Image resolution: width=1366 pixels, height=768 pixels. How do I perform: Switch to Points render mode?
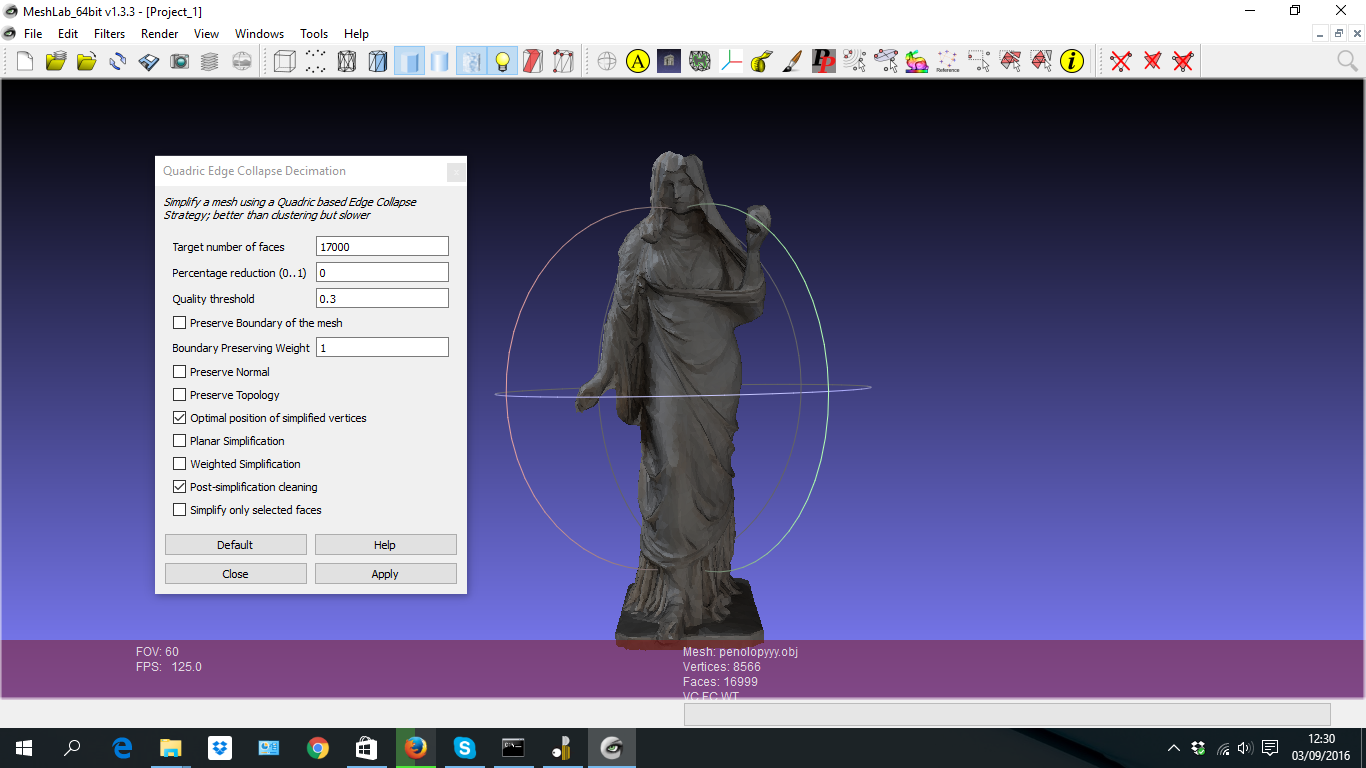click(315, 62)
